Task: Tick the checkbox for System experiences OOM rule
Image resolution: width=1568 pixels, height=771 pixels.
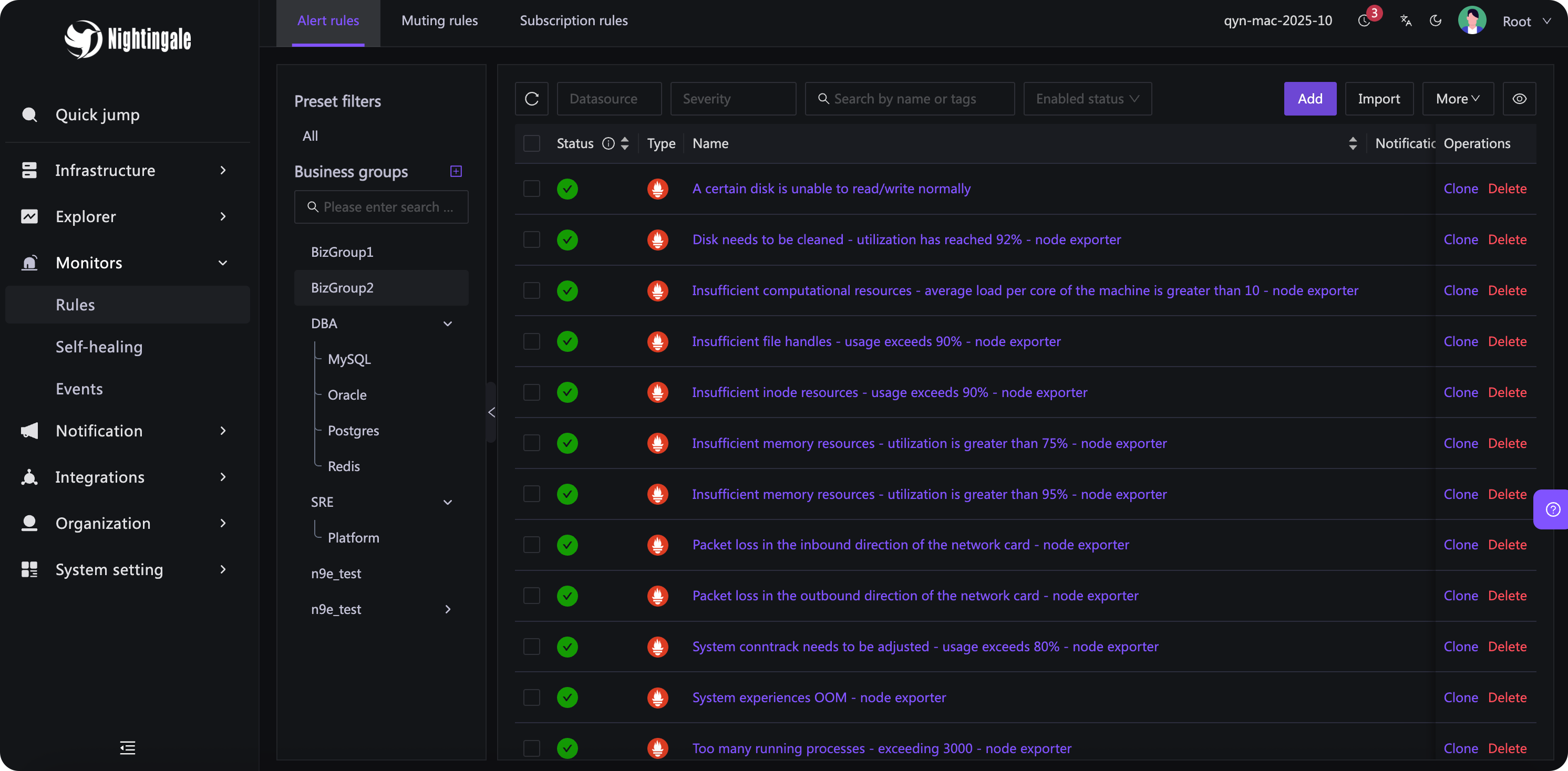Action: (x=531, y=697)
